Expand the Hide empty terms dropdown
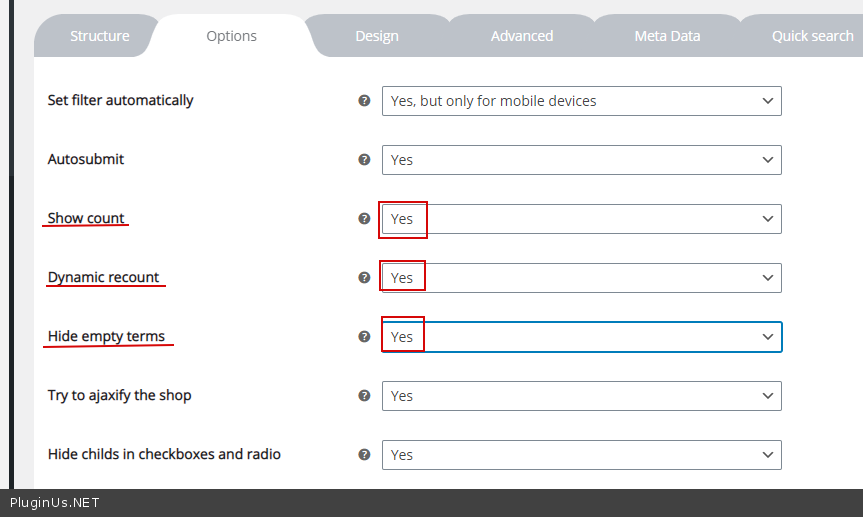 pos(581,337)
